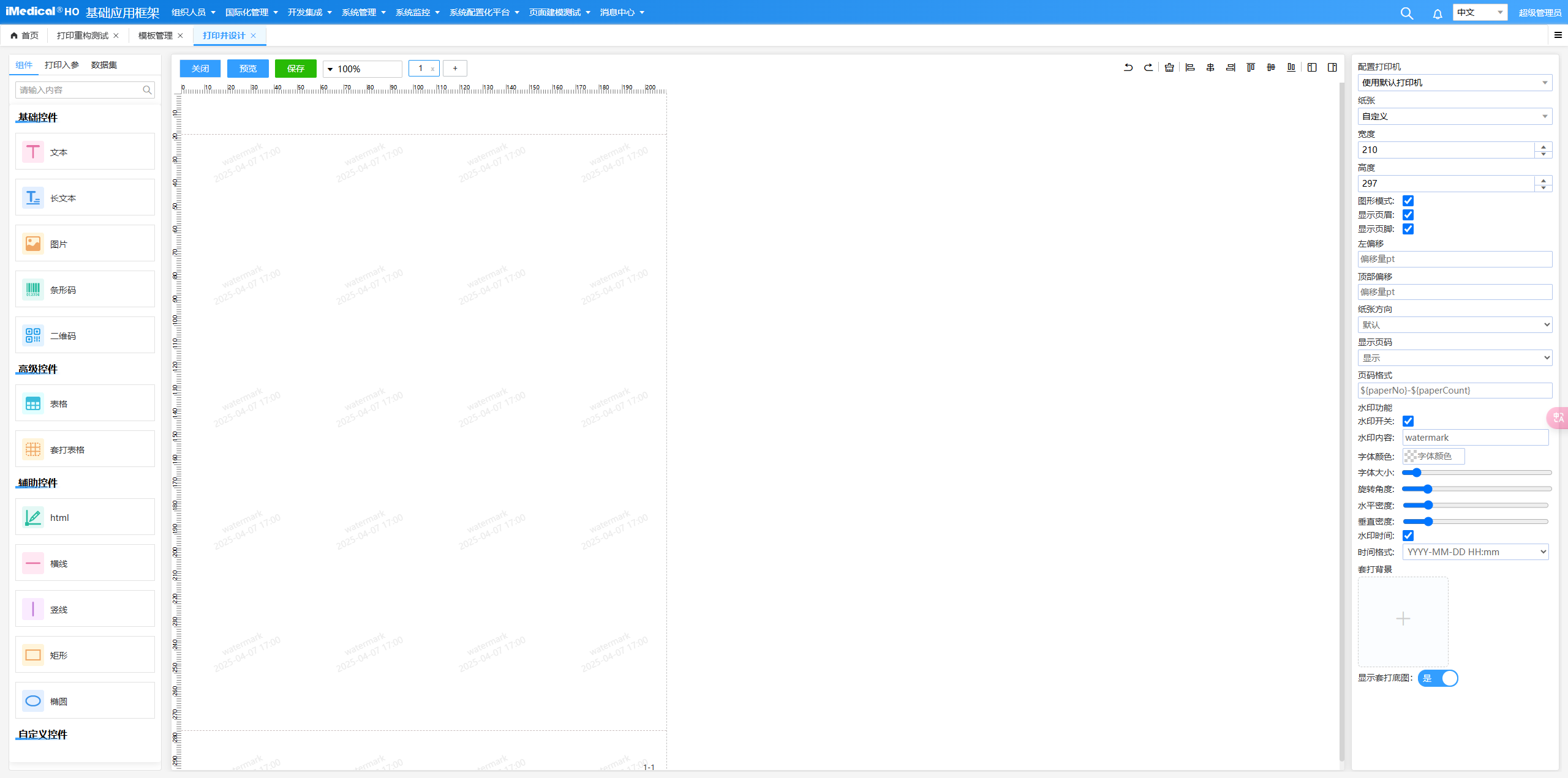This screenshot has height=778, width=1568.
Task: Open the 纸张方向 dropdown
Action: (x=1455, y=325)
